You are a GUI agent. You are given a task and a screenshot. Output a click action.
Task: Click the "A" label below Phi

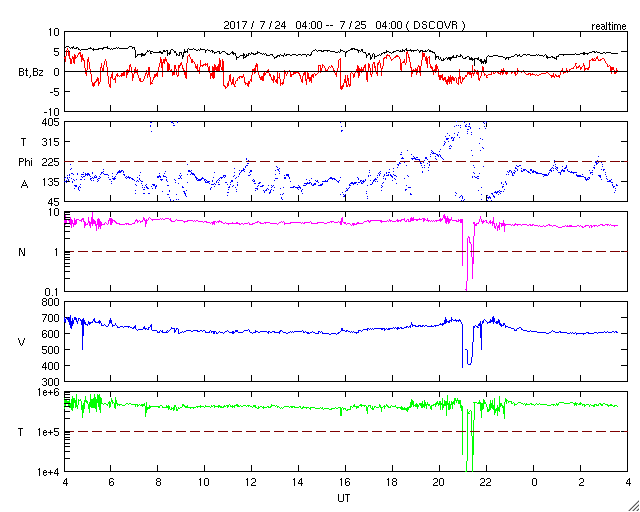click(24, 185)
